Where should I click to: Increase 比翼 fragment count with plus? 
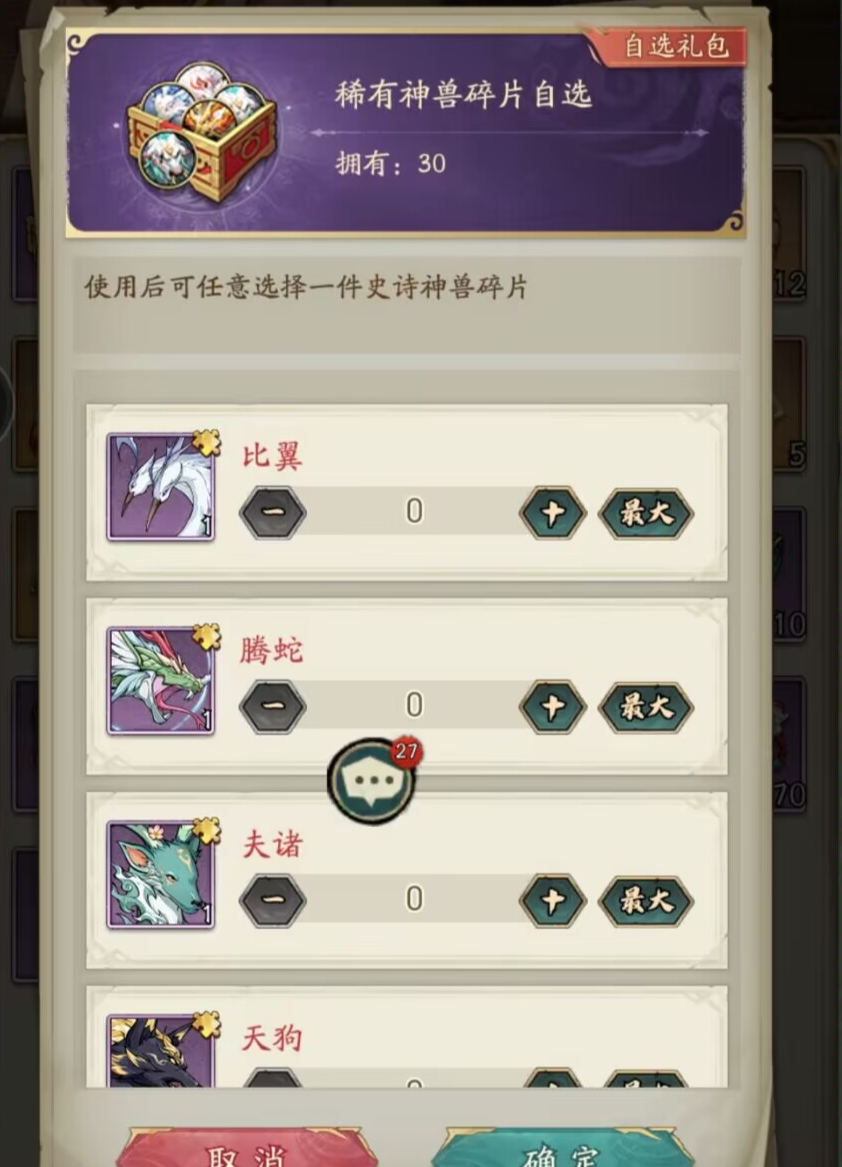pos(552,513)
